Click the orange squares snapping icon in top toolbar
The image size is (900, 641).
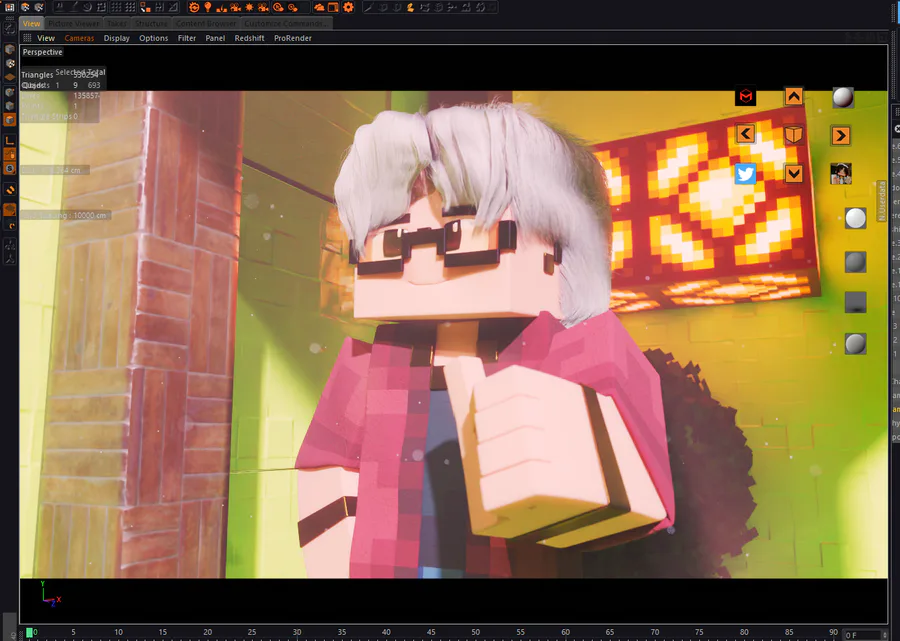[x=146, y=7]
